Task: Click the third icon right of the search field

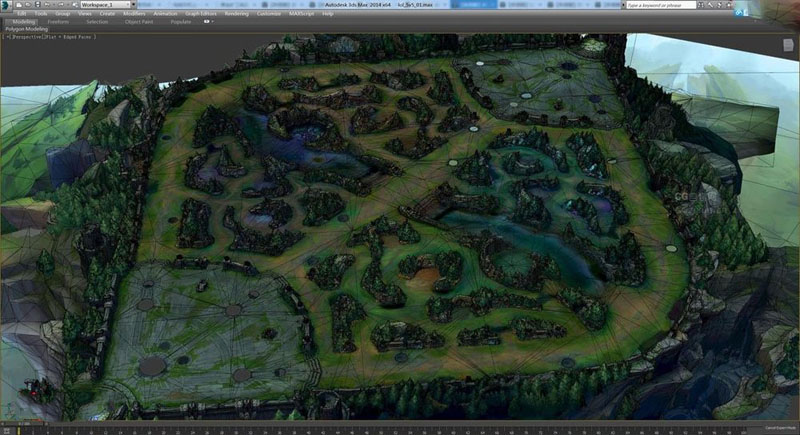Action: point(720,5)
